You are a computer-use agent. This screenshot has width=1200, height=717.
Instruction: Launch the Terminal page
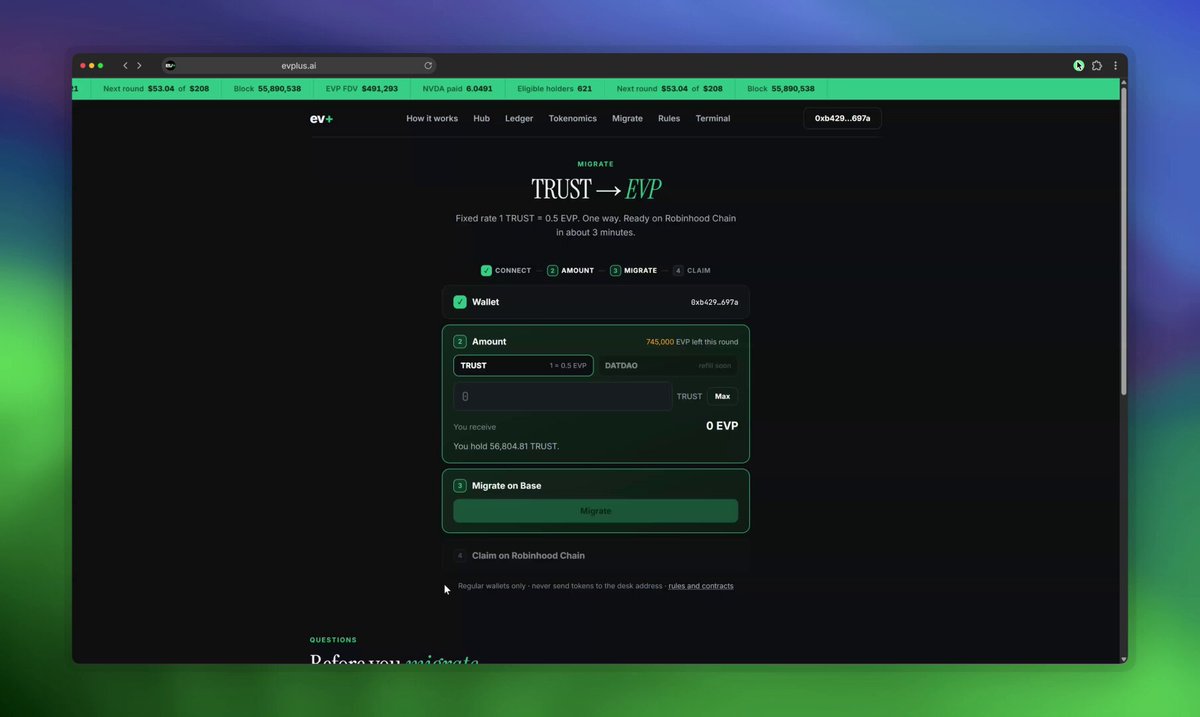pyautogui.click(x=713, y=119)
